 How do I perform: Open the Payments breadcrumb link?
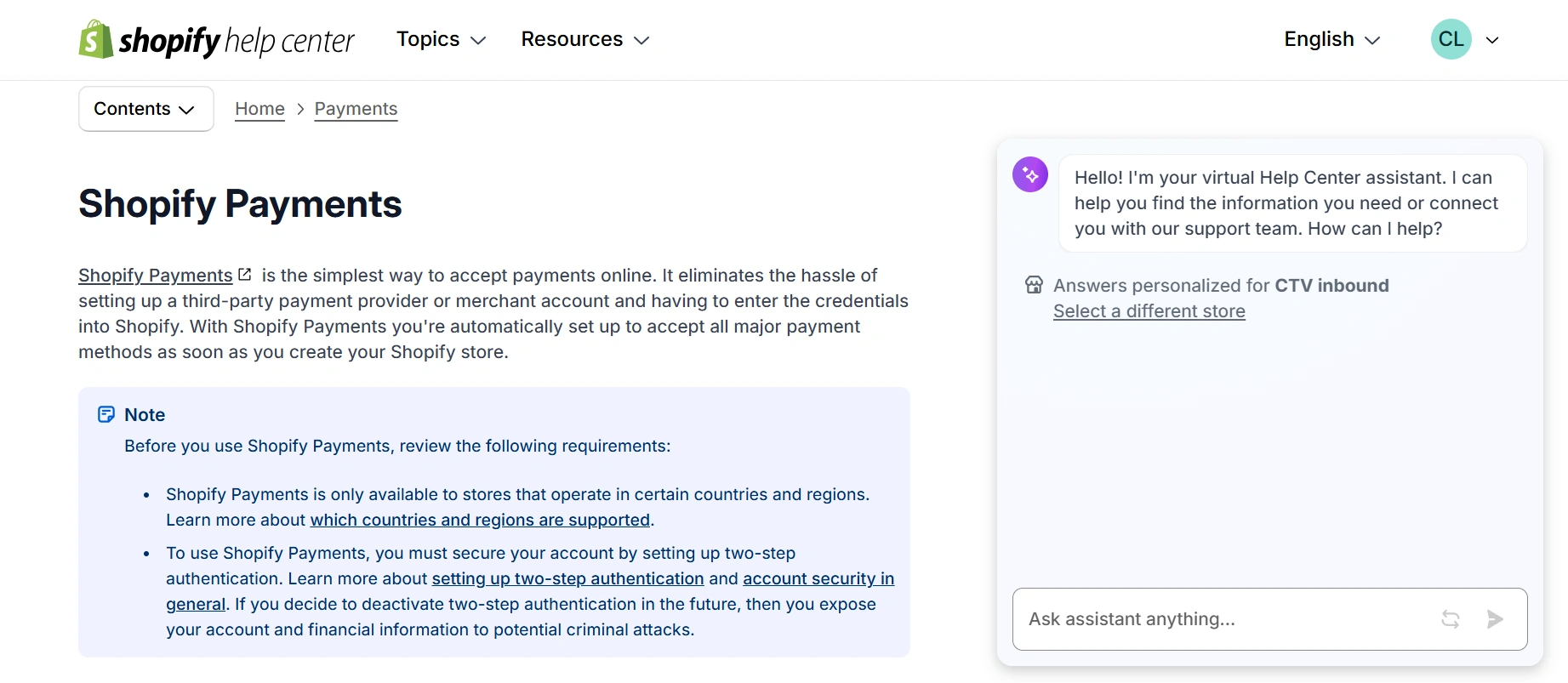coord(356,109)
